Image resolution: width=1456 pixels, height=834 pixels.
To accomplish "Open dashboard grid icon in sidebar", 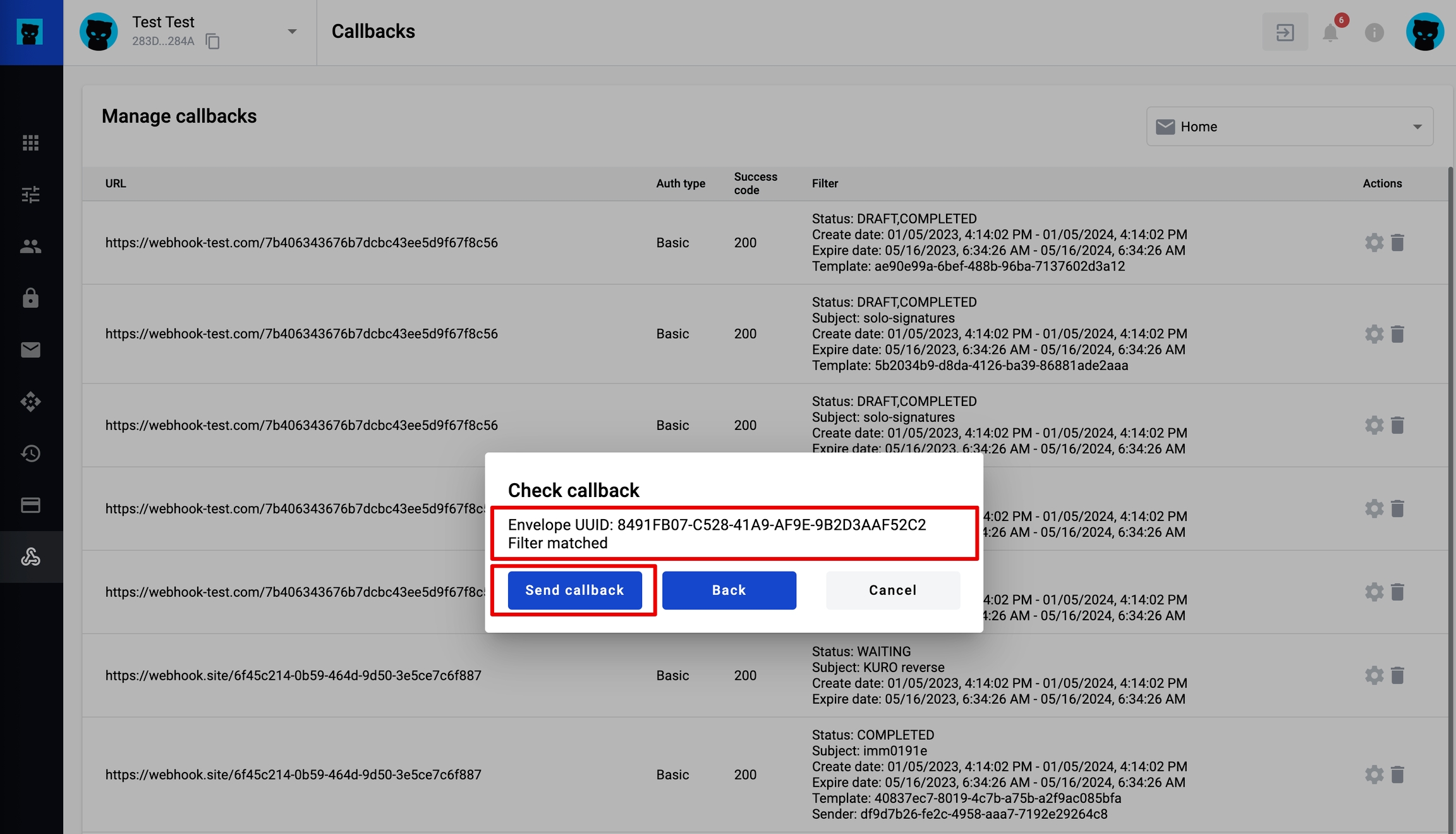I will click(30, 143).
